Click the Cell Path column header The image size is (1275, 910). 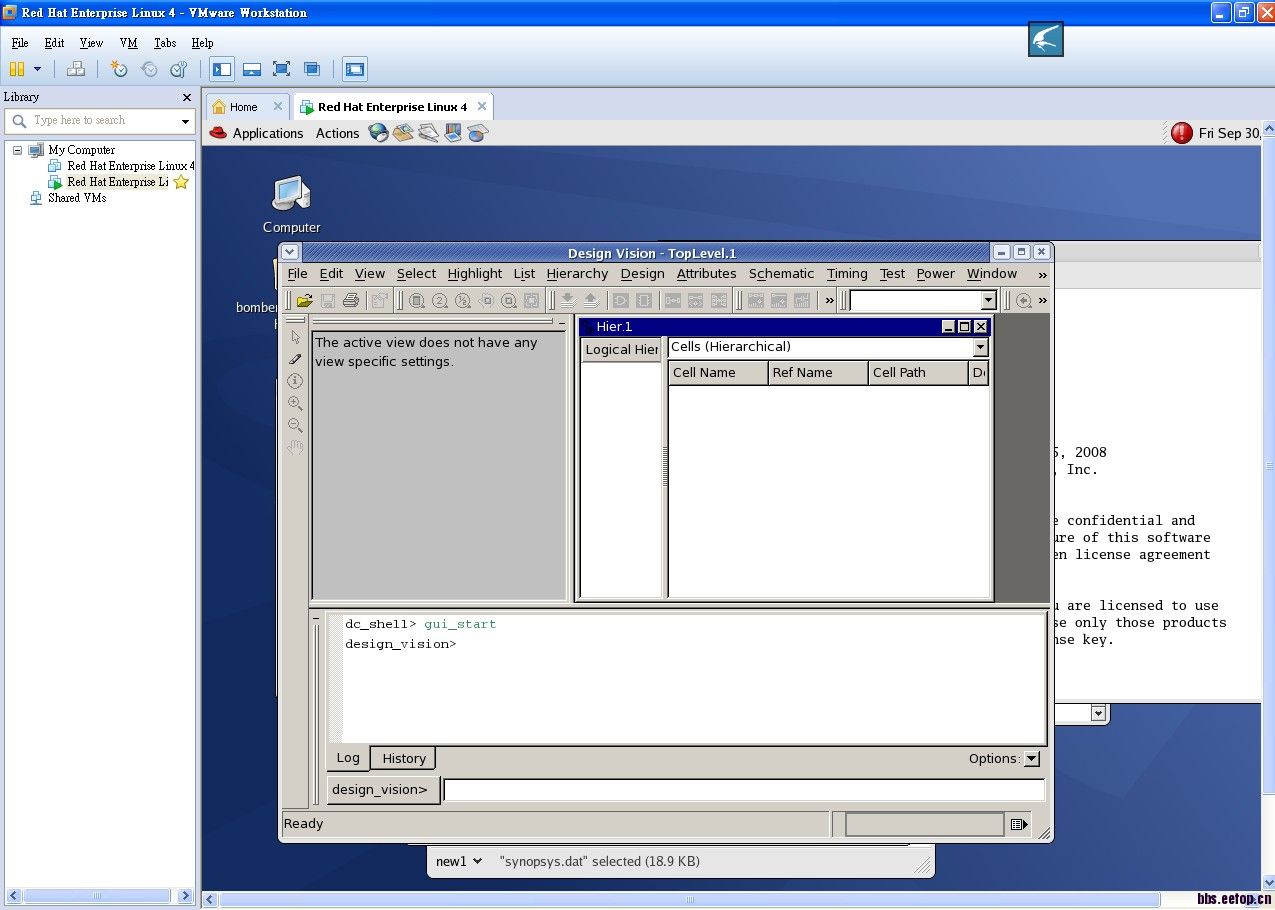coord(918,373)
